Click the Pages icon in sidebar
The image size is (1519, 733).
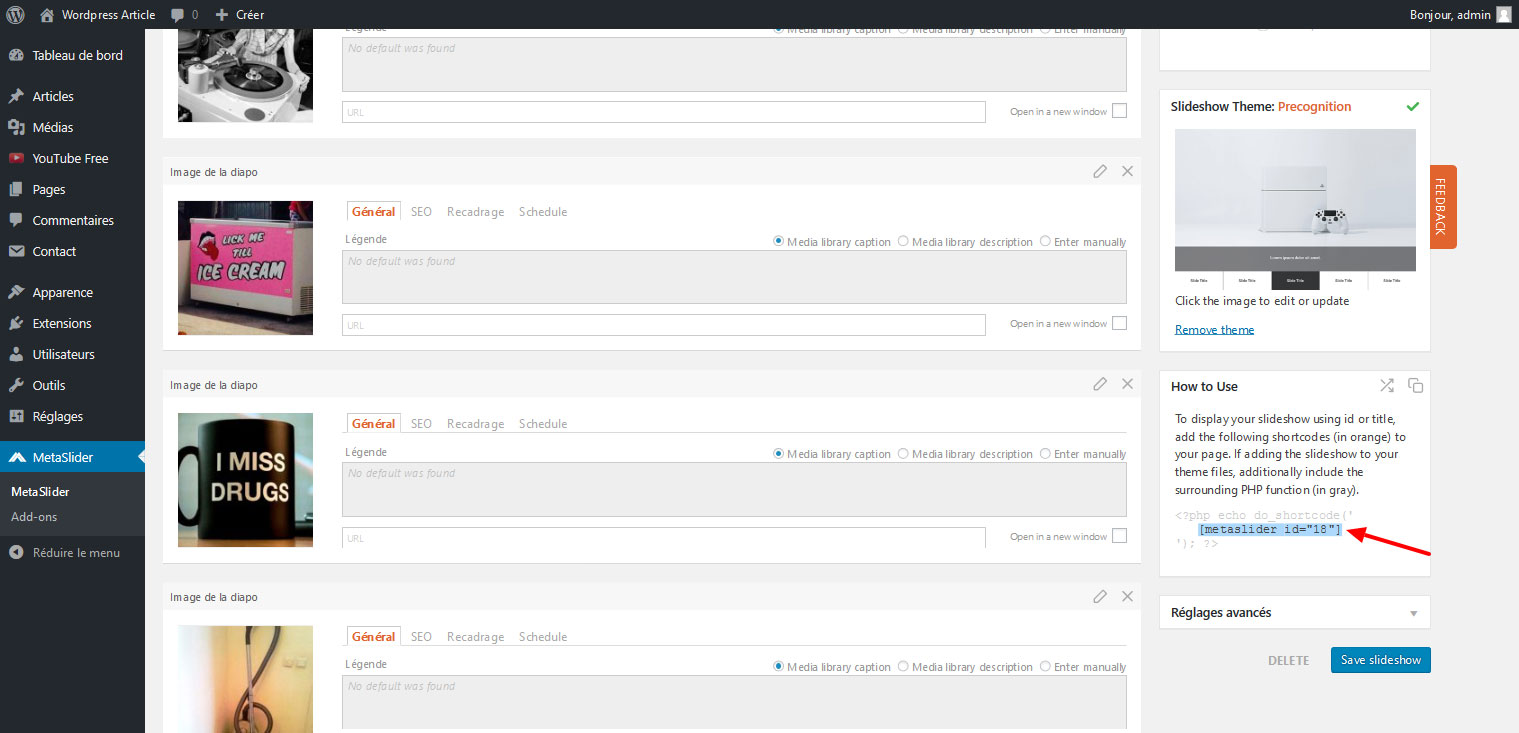(x=16, y=189)
